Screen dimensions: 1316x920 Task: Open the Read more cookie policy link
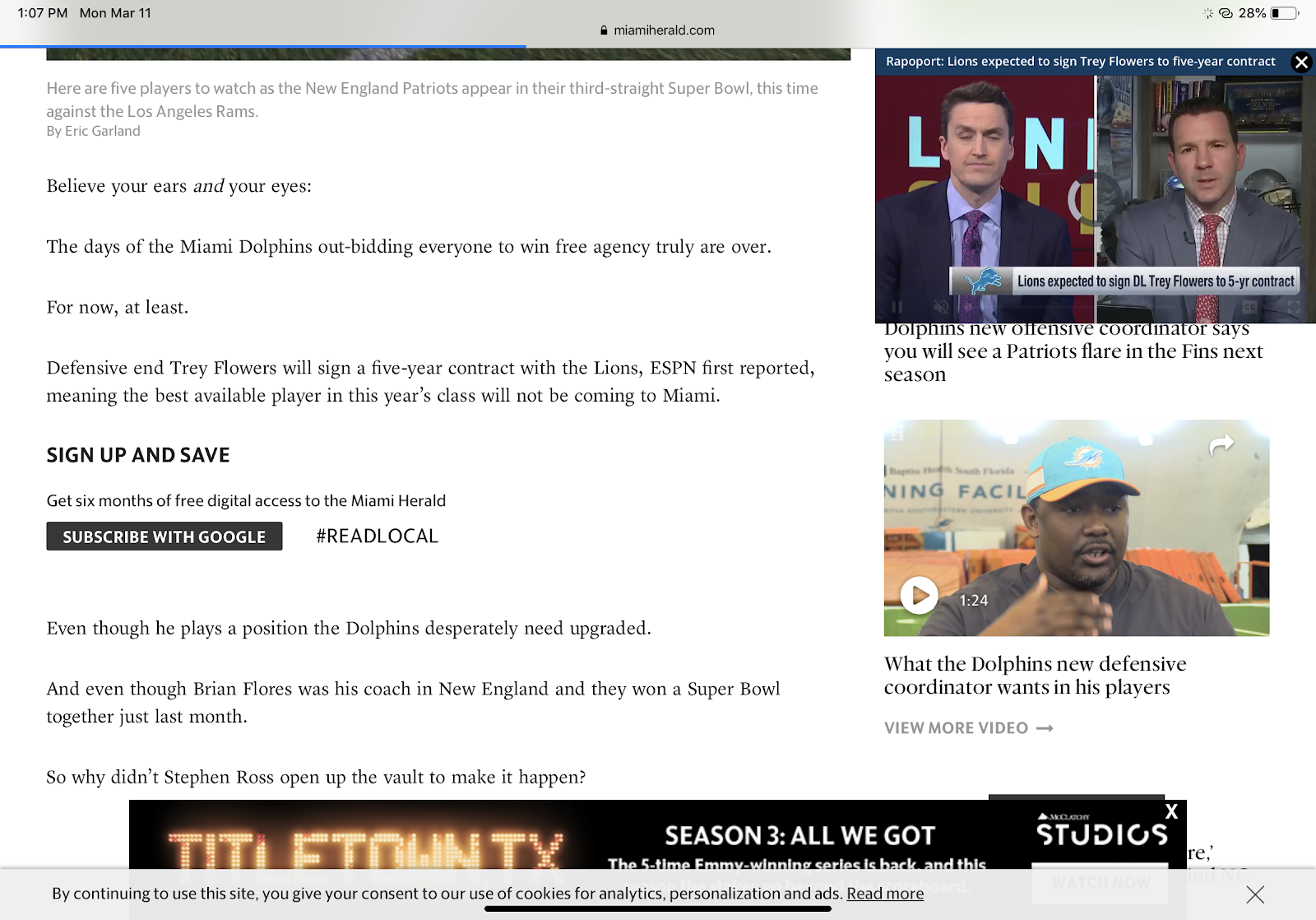pos(885,894)
